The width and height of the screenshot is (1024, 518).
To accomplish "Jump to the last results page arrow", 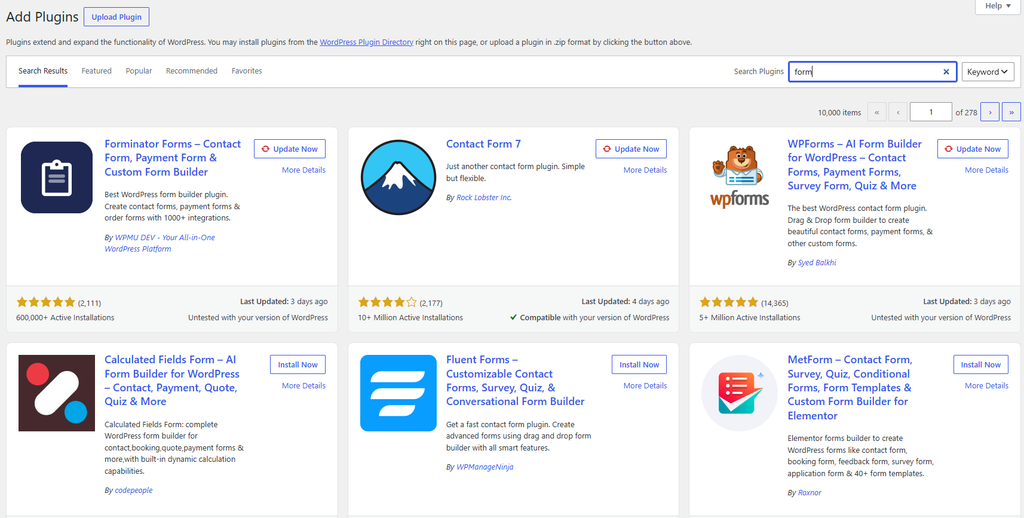I will [1012, 112].
